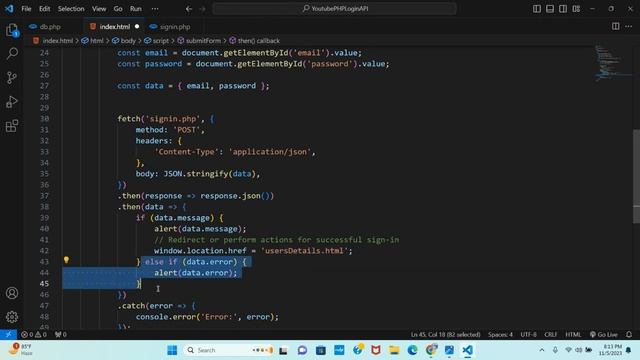This screenshot has width=640, height=360.
Task: Open the Manage gear icon
Action: (12, 317)
